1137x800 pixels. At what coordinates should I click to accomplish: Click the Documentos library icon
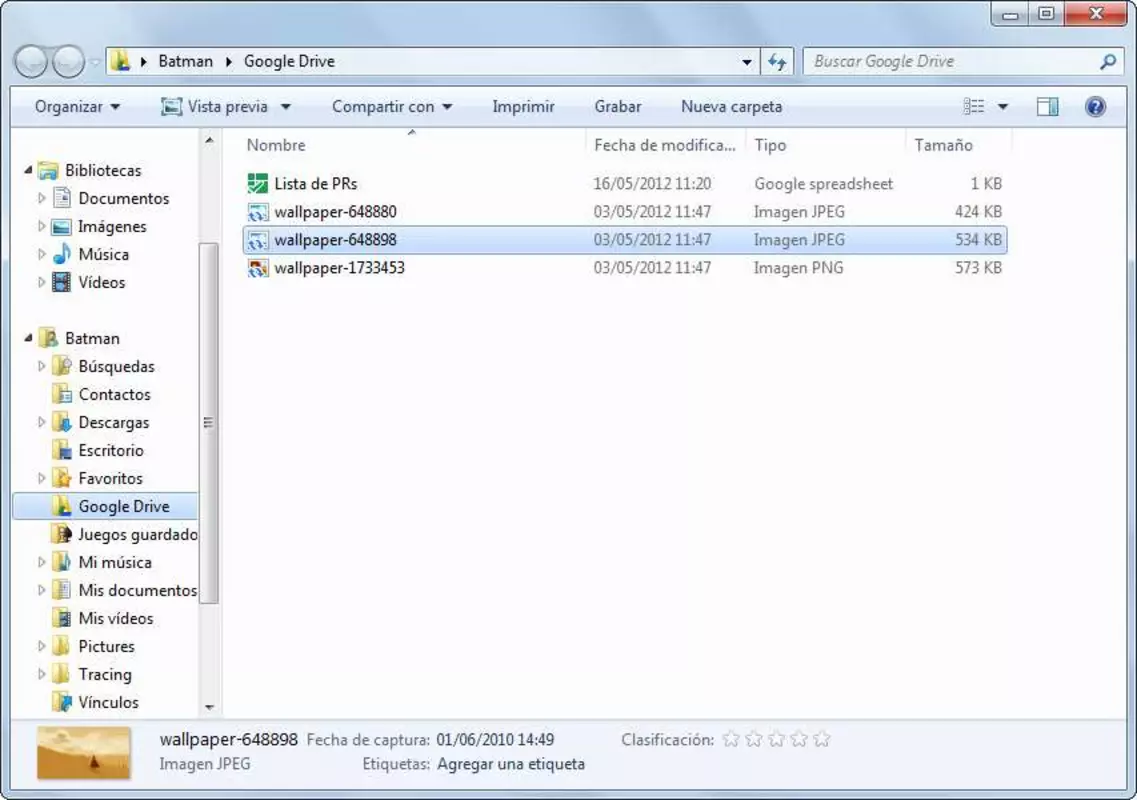(x=62, y=198)
